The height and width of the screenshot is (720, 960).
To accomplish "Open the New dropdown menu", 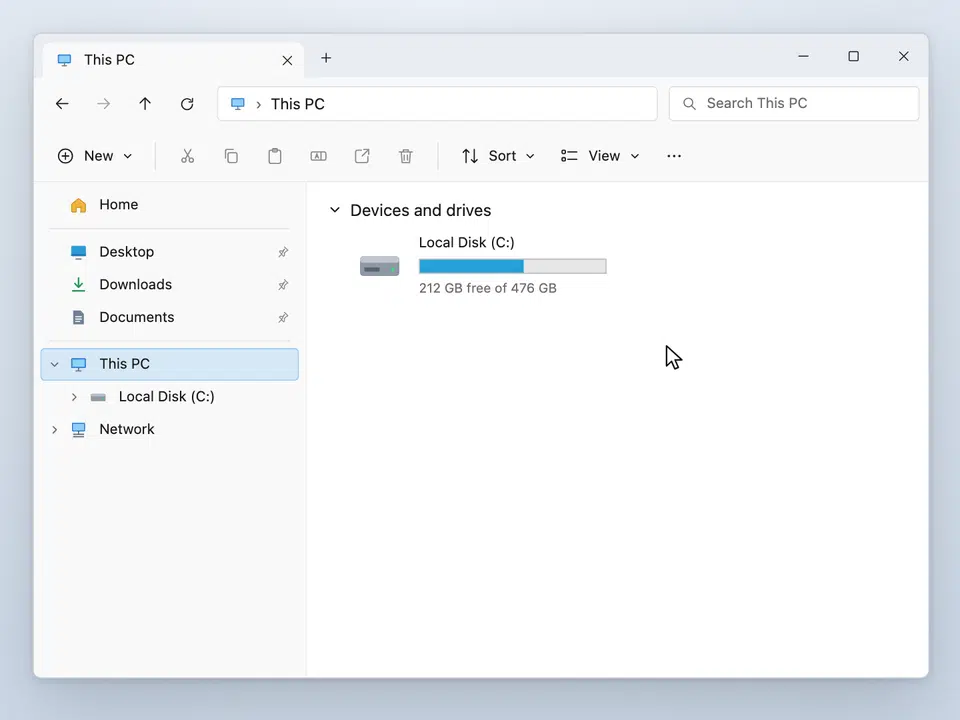I will tap(95, 156).
